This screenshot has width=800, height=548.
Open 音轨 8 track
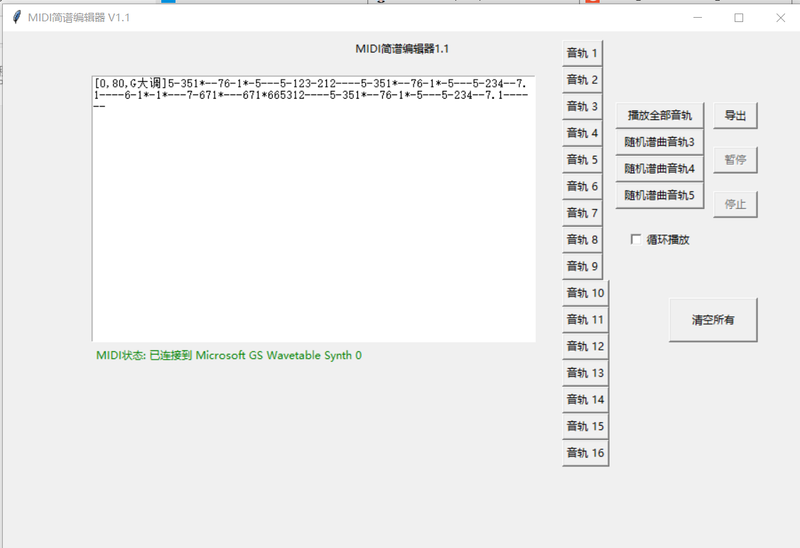click(582, 239)
